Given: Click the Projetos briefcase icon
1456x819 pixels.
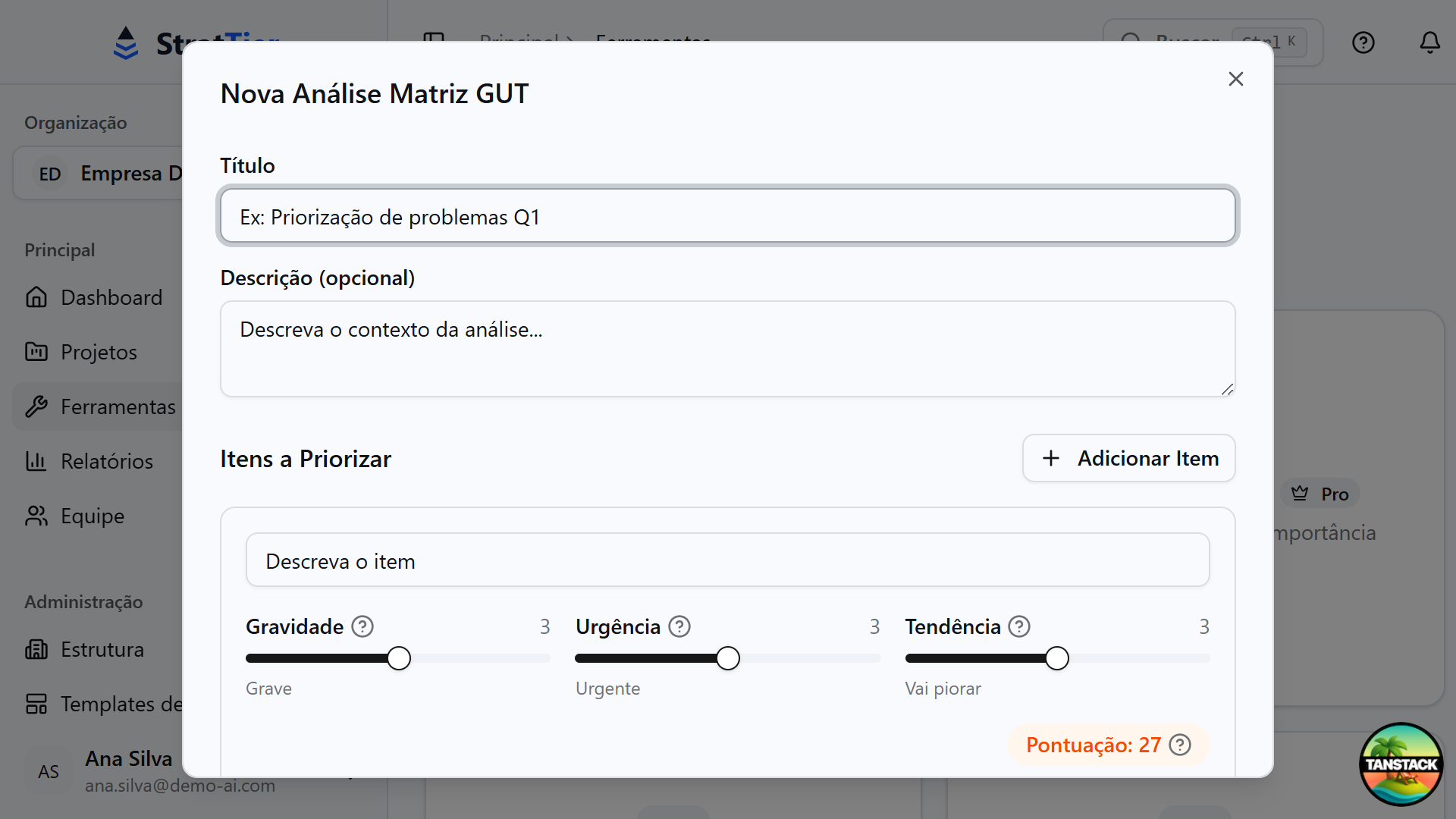Looking at the screenshot, I should click(x=36, y=352).
